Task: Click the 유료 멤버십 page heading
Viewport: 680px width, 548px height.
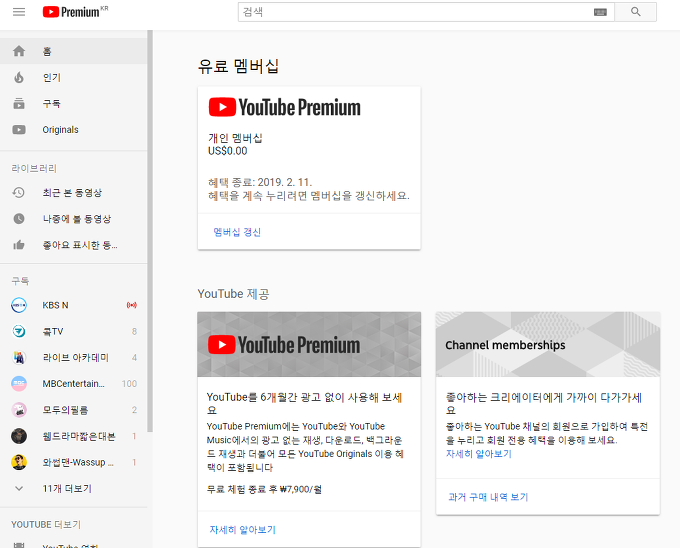Action: point(238,66)
